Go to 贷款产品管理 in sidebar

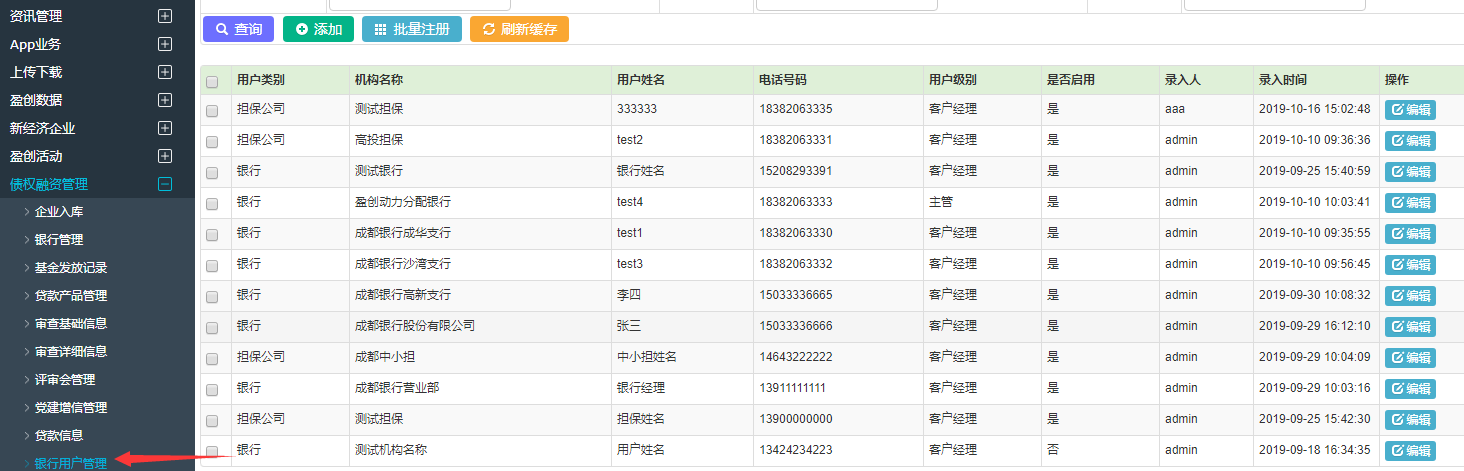point(71,296)
